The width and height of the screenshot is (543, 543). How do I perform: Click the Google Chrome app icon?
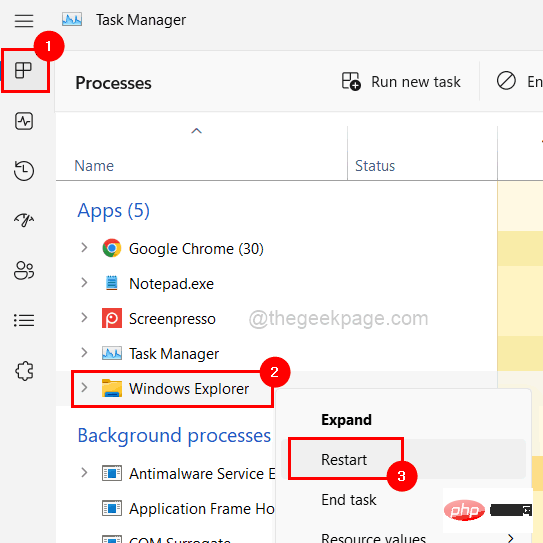pos(112,248)
